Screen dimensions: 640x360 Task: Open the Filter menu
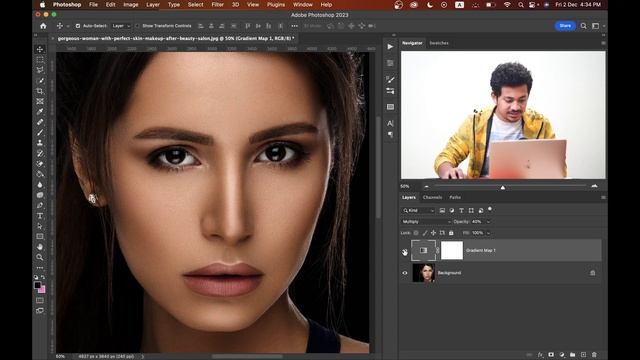pyautogui.click(x=218, y=4)
